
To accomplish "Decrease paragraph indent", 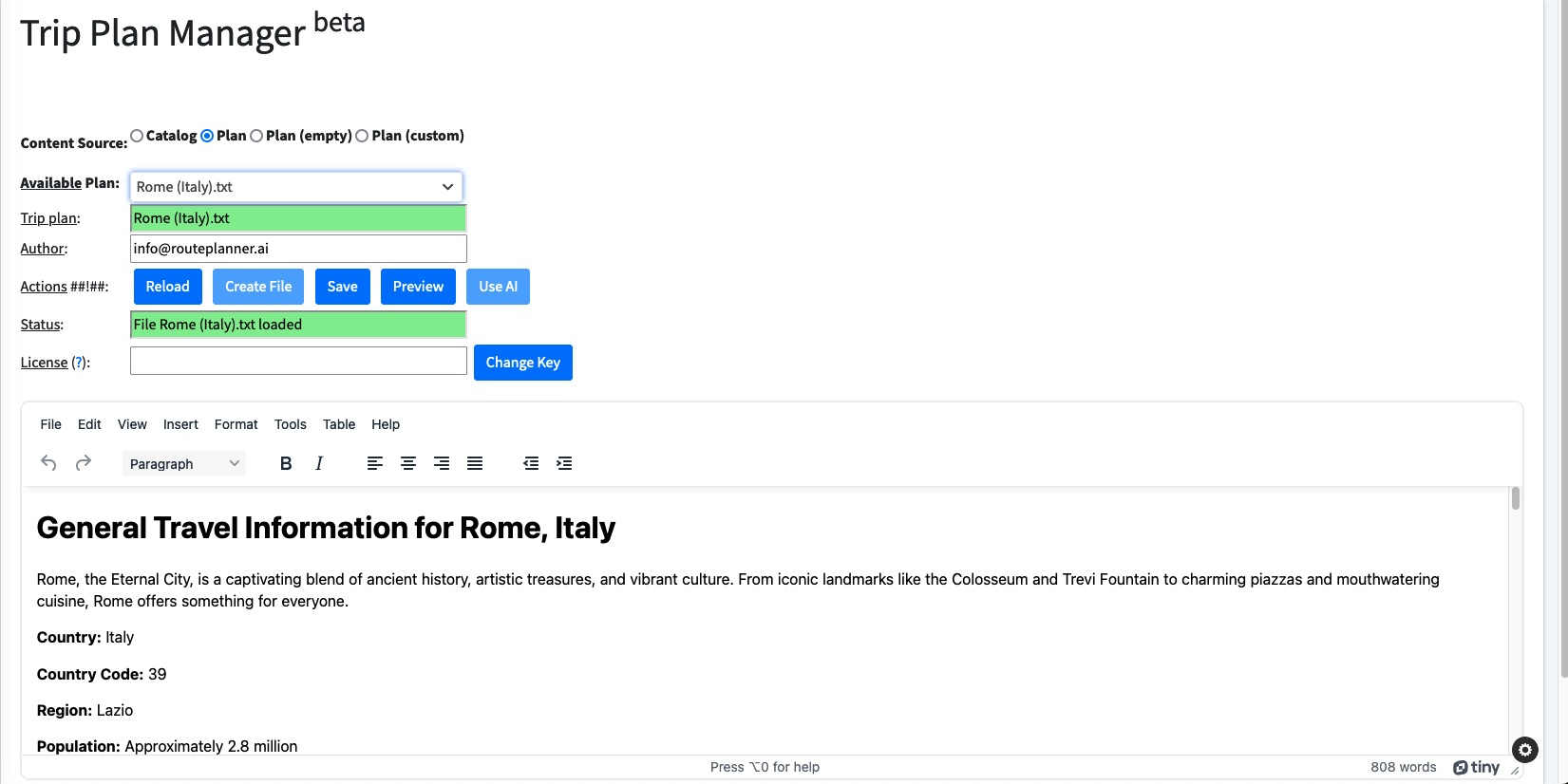I will tap(531, 463).
